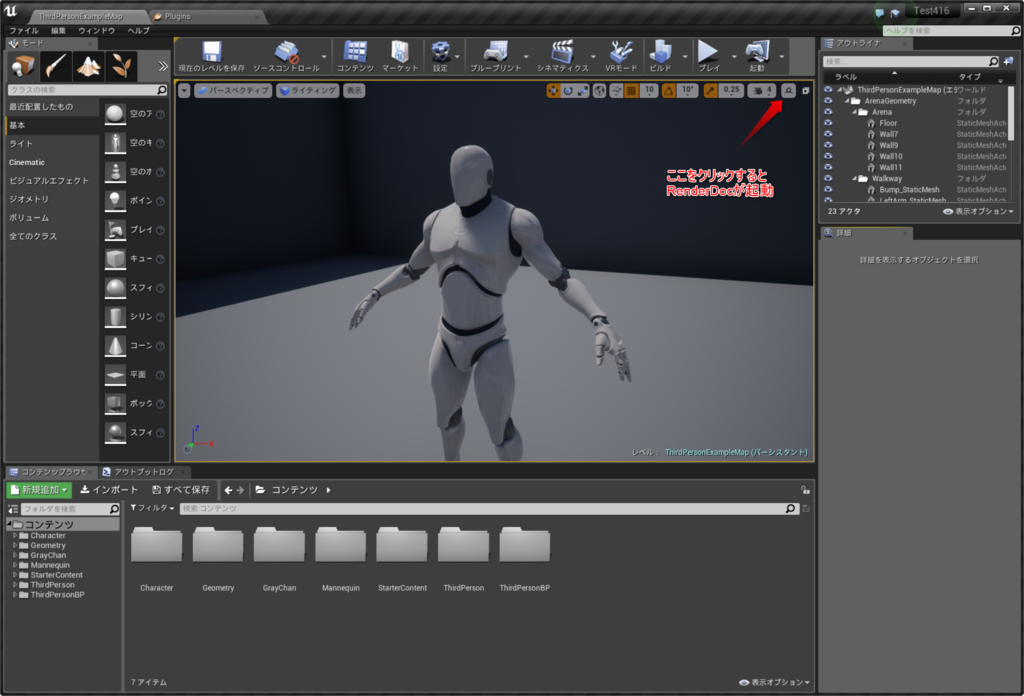The height and width of the screenshot is (696, 1024).
Task: Hide the Floor actor in the outliner
Action: coord(827,123)
